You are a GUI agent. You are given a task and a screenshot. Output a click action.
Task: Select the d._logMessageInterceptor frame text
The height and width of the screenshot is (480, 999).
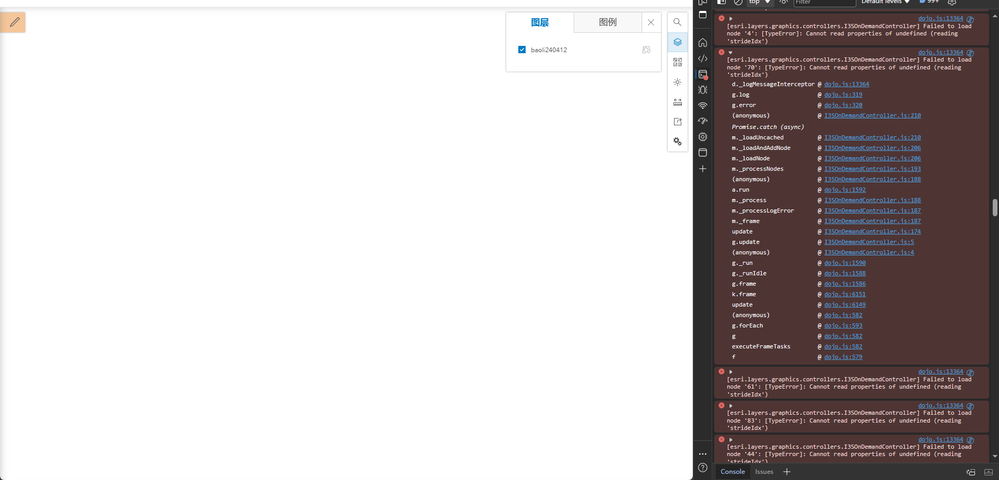pos(773,84)
